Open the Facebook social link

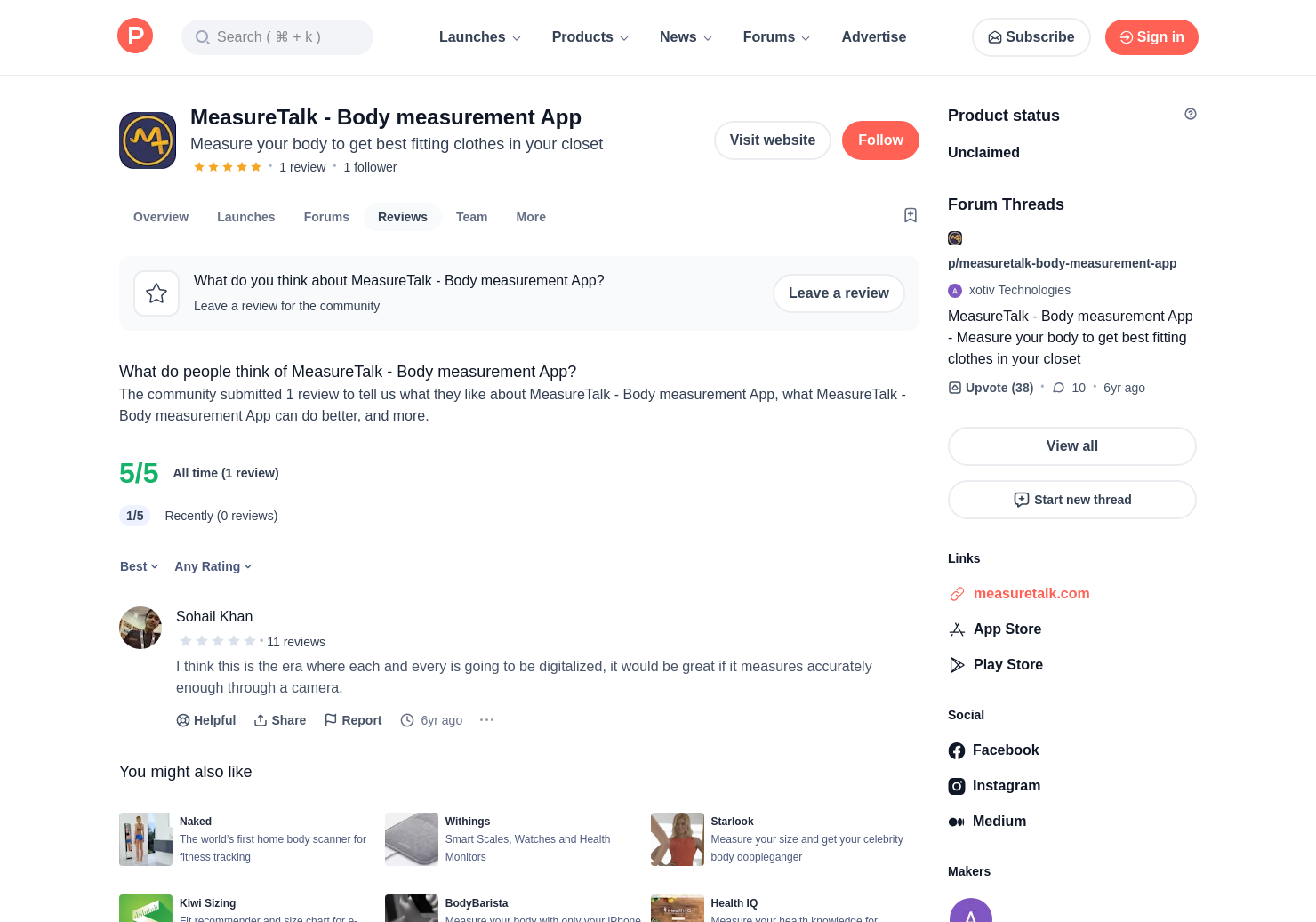(993, 750)
